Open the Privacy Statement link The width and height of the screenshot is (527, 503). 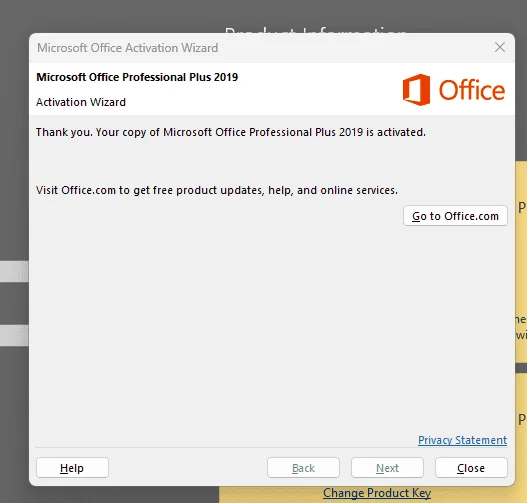tap(462, 440)
